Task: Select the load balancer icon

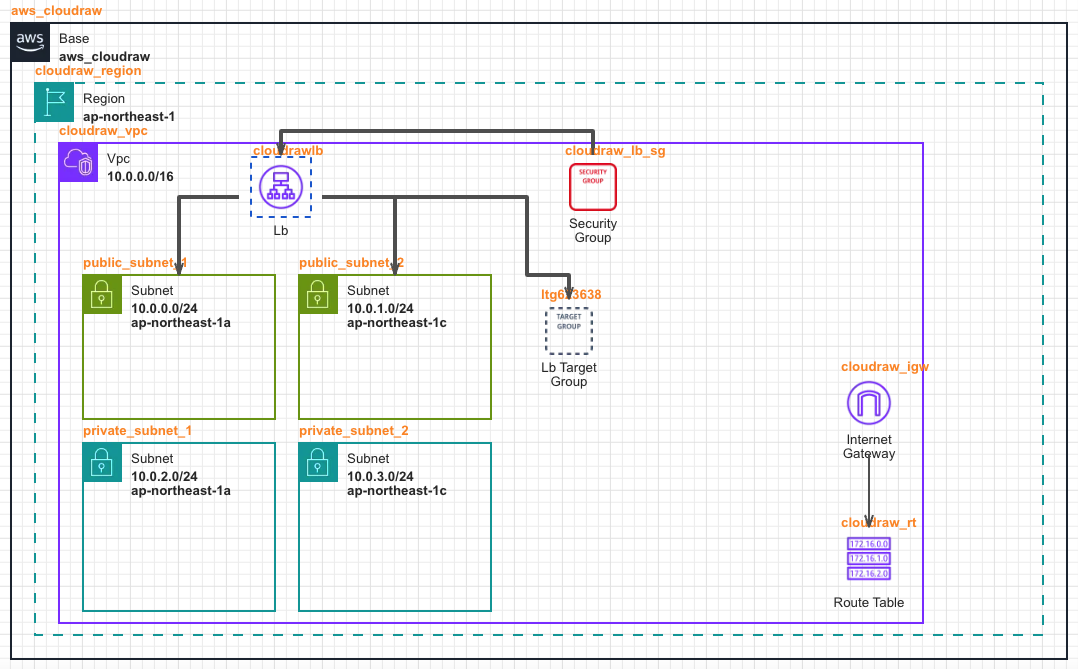Action: point(281,187)
